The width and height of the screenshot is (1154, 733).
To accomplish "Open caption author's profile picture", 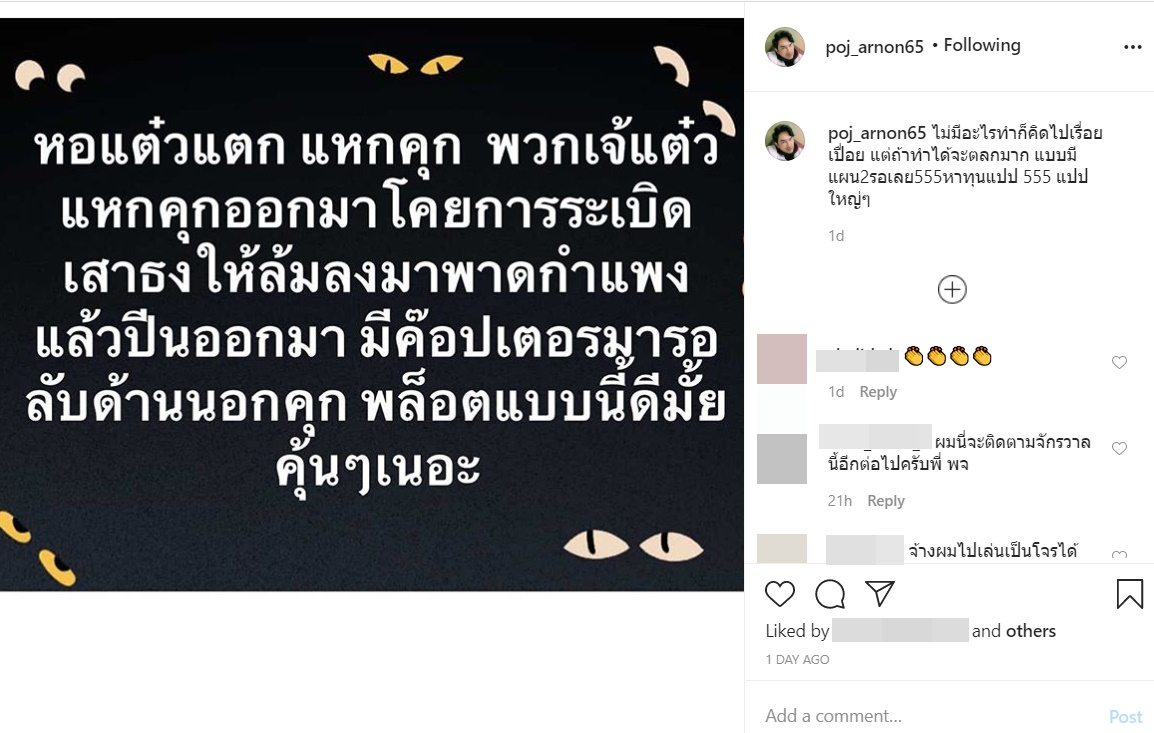I will 785,141.
